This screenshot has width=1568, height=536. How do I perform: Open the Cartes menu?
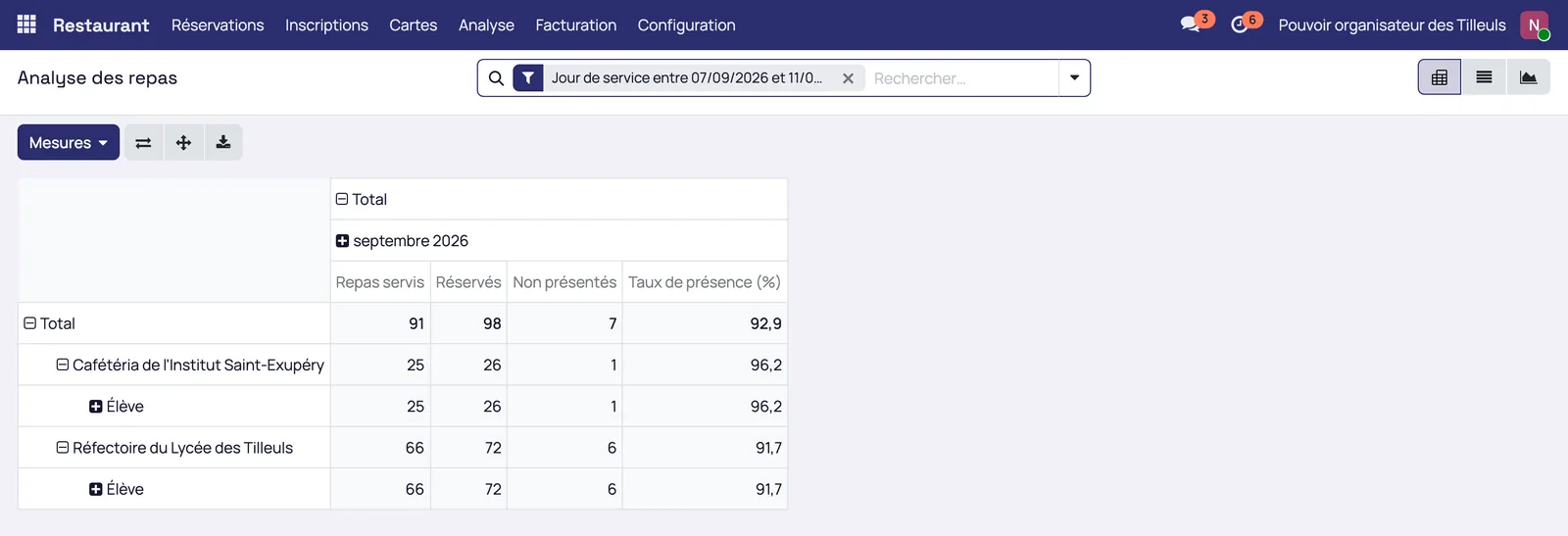point(413,24)
